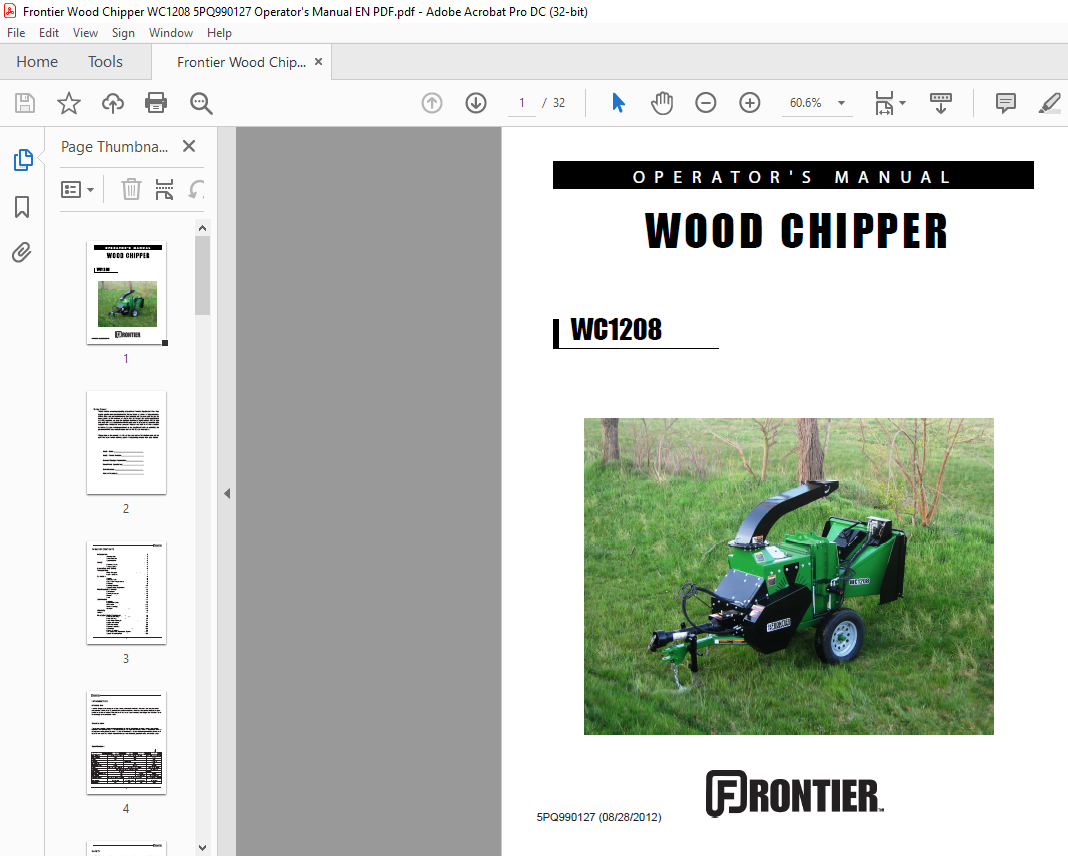Click the Save file icon
This screenshot has width=1068, height=856.
25,103
